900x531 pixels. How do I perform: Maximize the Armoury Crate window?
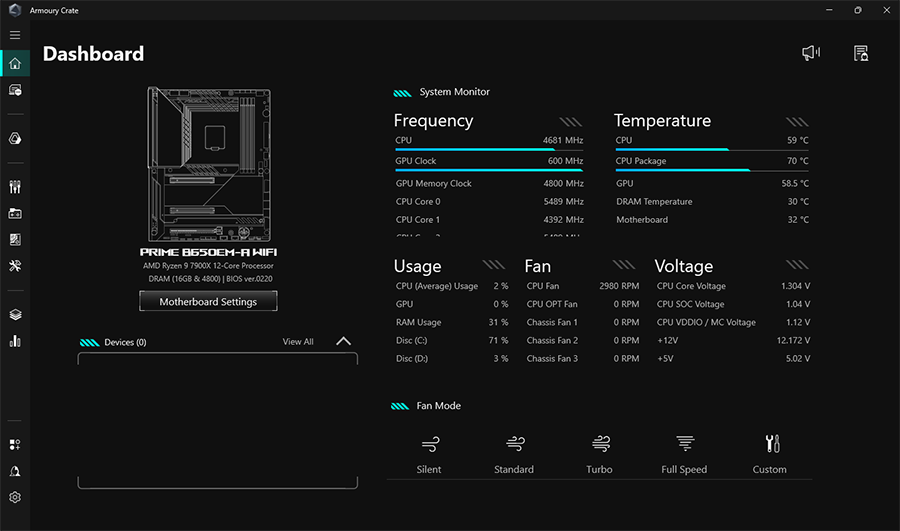(x=858, y=10)
